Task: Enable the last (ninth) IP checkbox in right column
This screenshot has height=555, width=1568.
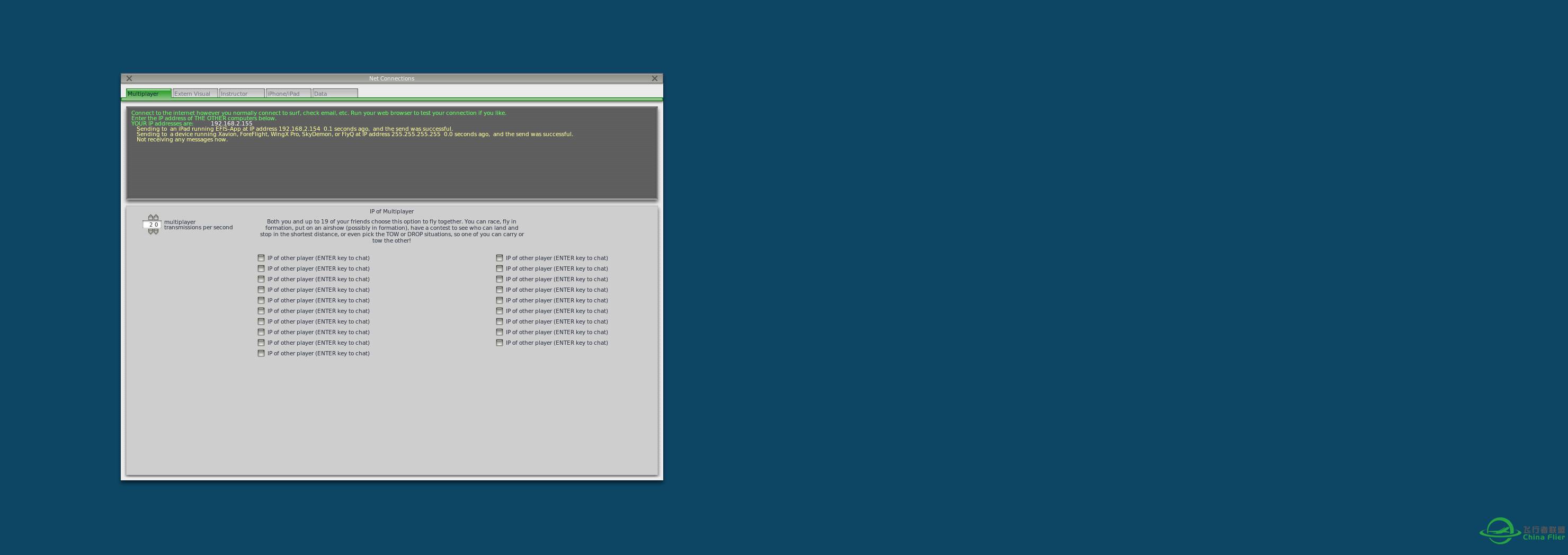Action: tap(499, 343)
